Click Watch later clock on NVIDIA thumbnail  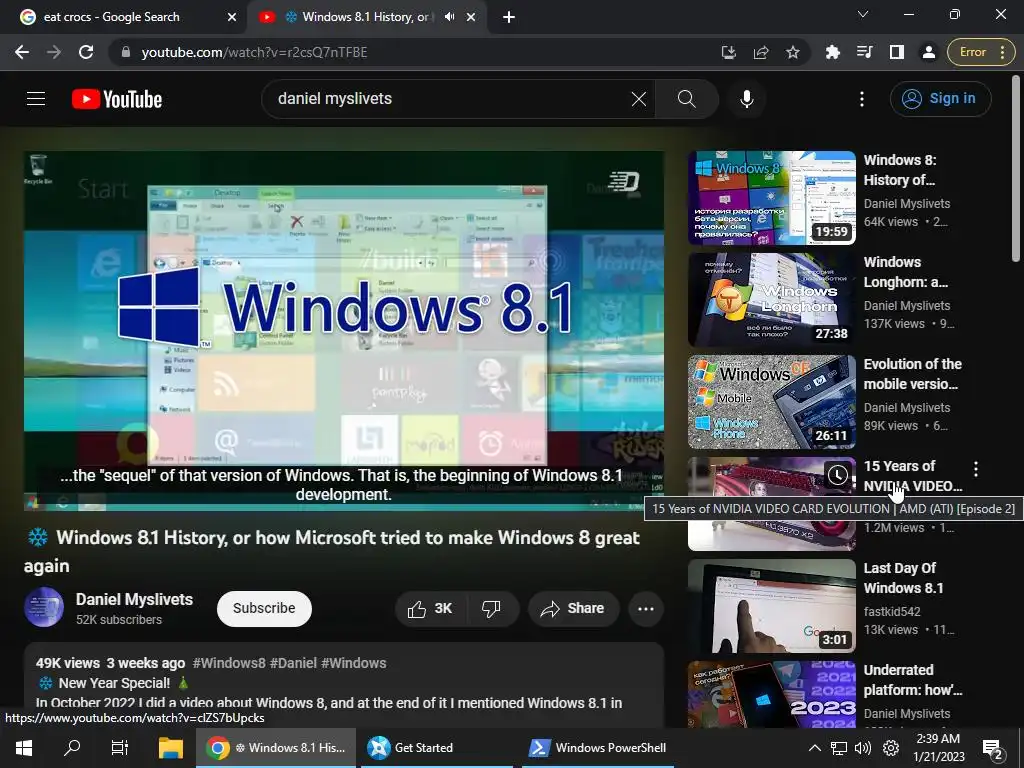point(837,475)
